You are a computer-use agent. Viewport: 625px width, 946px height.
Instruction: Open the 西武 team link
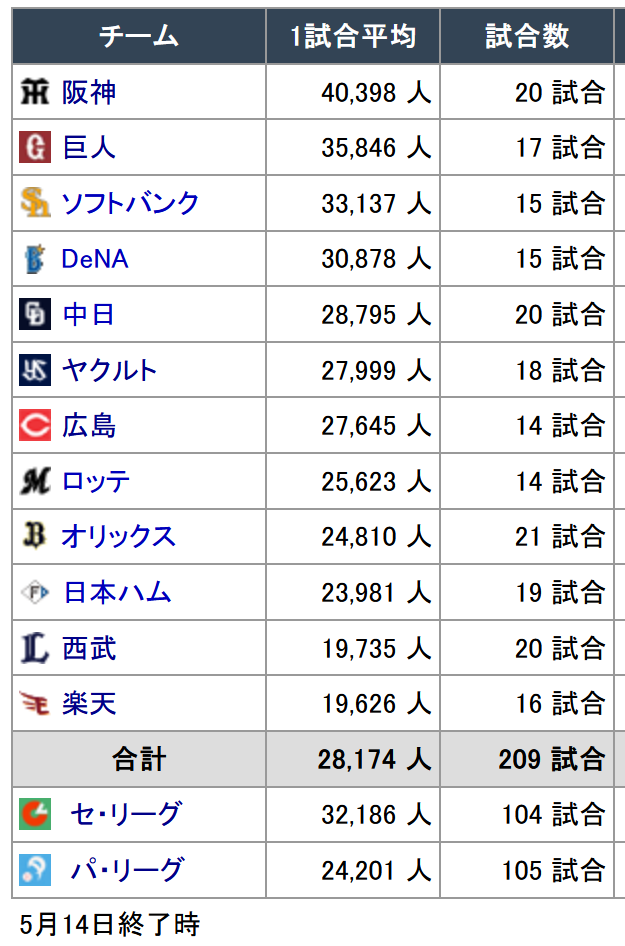pos(89,649)
